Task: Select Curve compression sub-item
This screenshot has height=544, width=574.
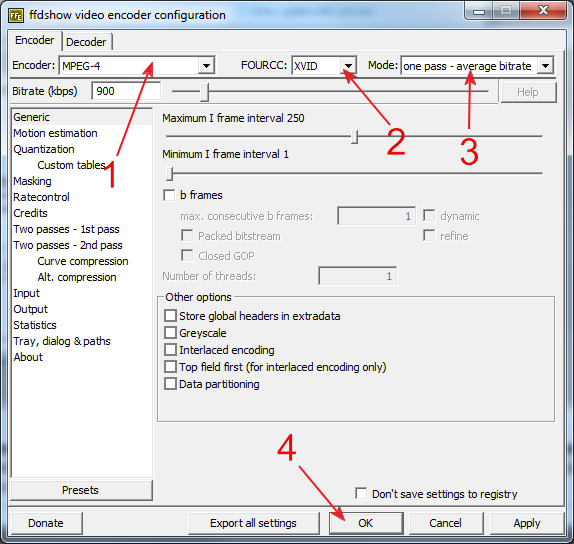Action: tap(82, 261)
